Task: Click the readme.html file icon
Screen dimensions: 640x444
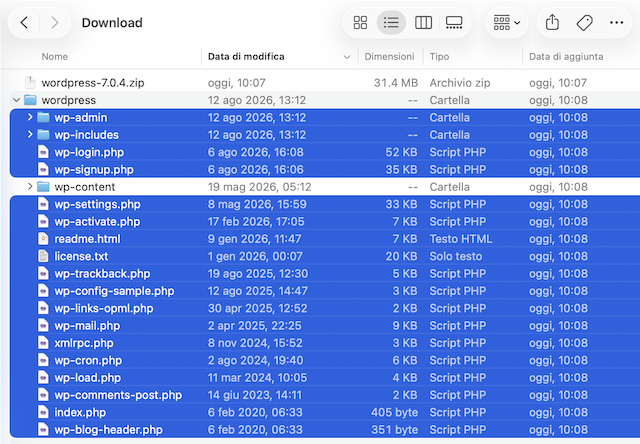Action: coord(43,239)
